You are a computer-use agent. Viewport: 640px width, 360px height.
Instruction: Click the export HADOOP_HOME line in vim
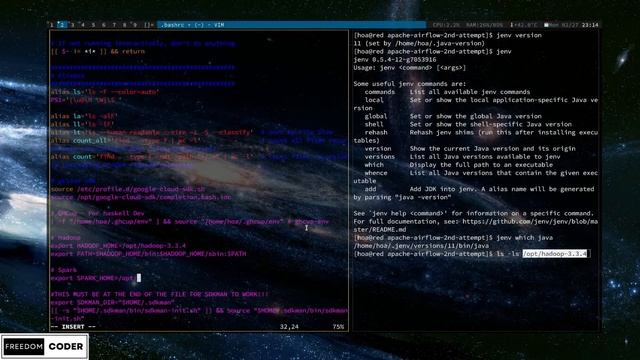coord(118,246)
